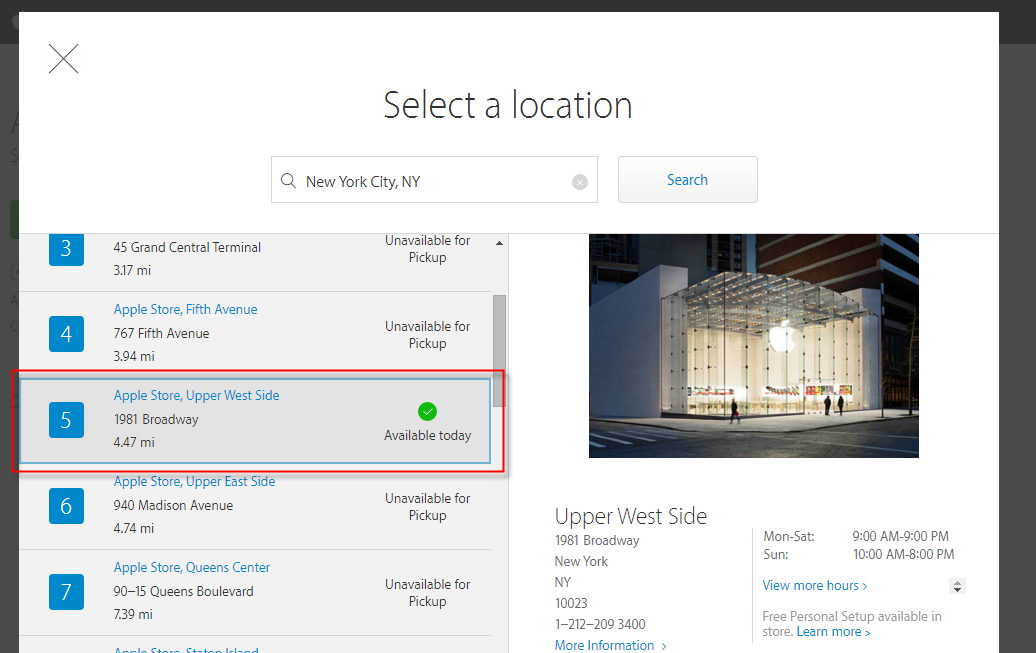This screenshot has height=653, width=1036.
Task: Click the Upper West Side store photo
Action: 754,346
